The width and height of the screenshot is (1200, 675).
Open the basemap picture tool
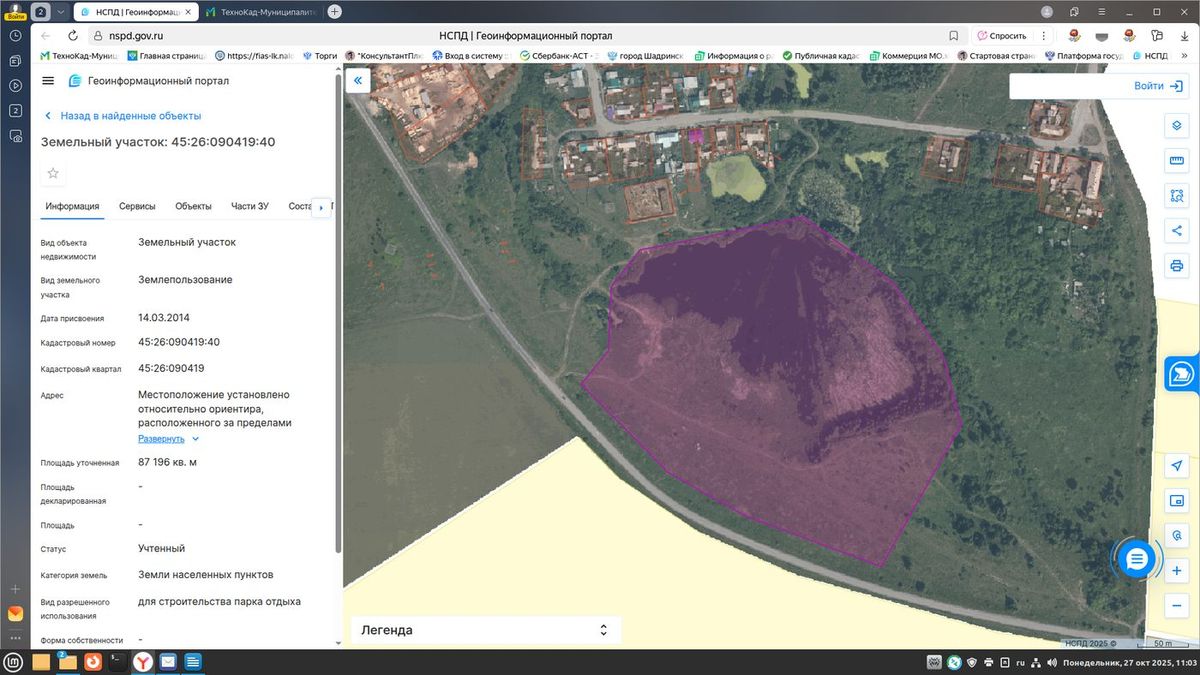click(1177, 501)
